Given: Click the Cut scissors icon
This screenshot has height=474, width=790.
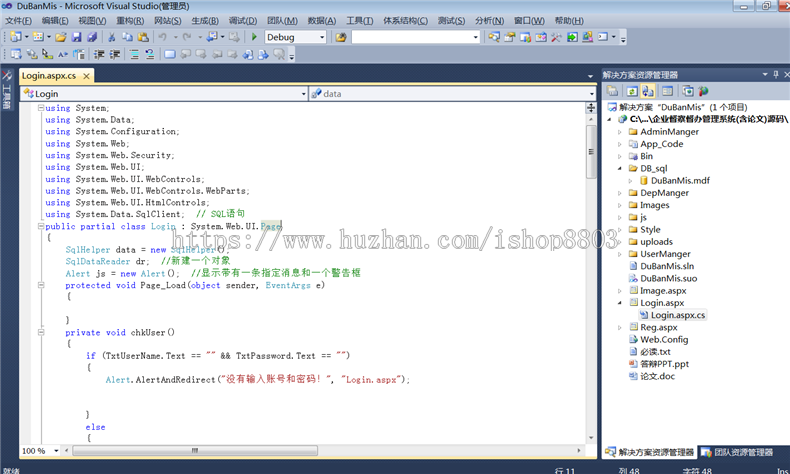Looking at the screenshot, I should point(112,37).
